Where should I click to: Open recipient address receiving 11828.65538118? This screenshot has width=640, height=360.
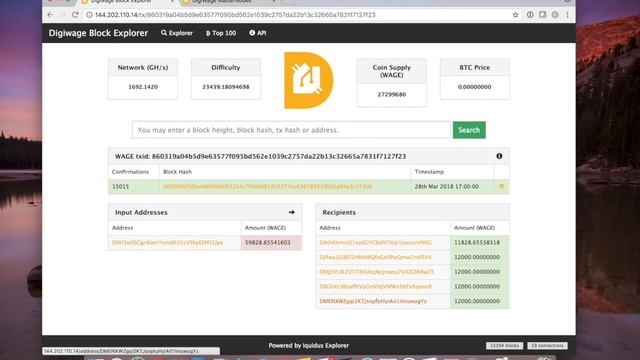(x=376, y=242)
